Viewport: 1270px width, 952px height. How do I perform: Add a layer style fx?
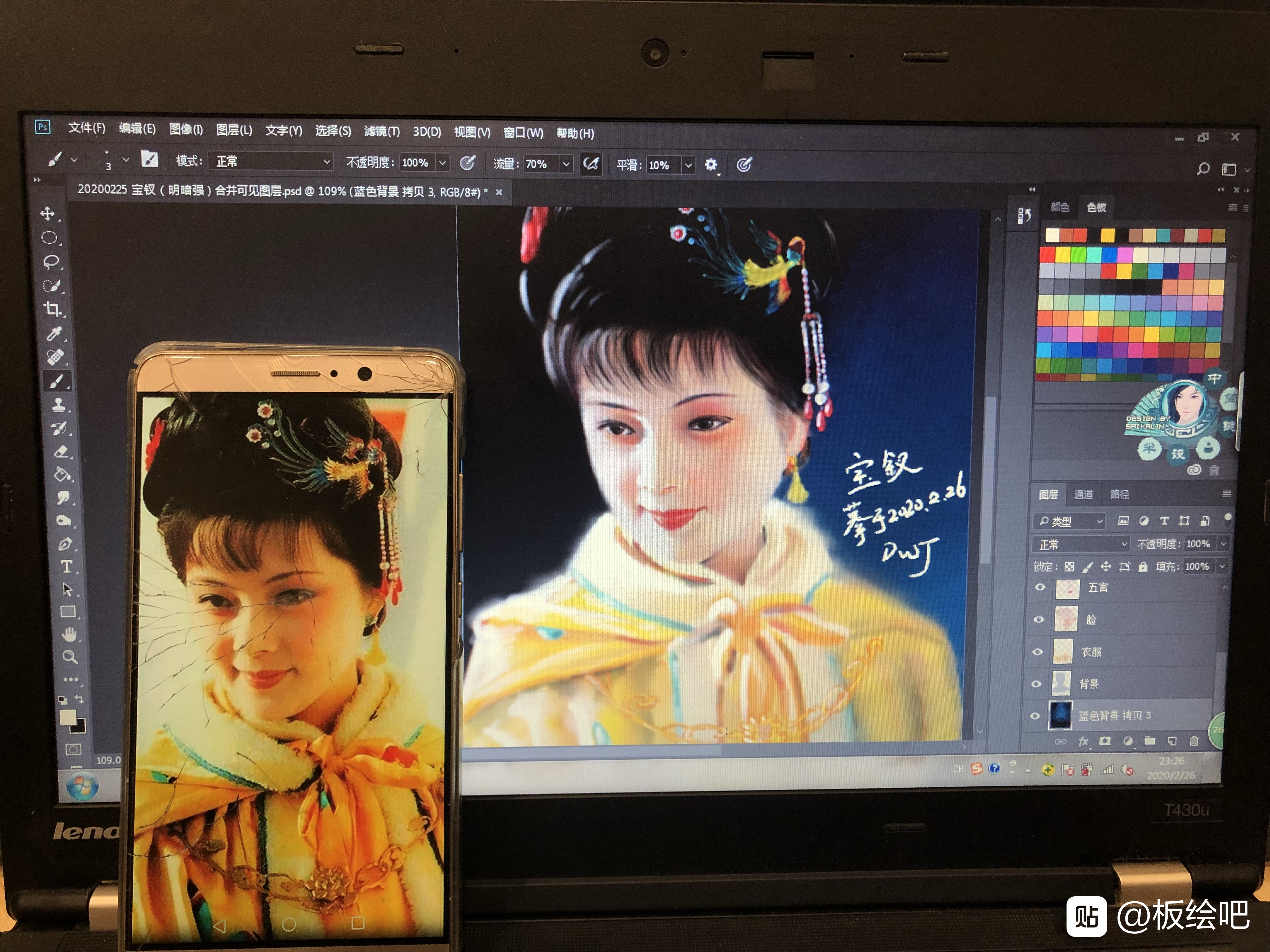tap(1084, 741)
